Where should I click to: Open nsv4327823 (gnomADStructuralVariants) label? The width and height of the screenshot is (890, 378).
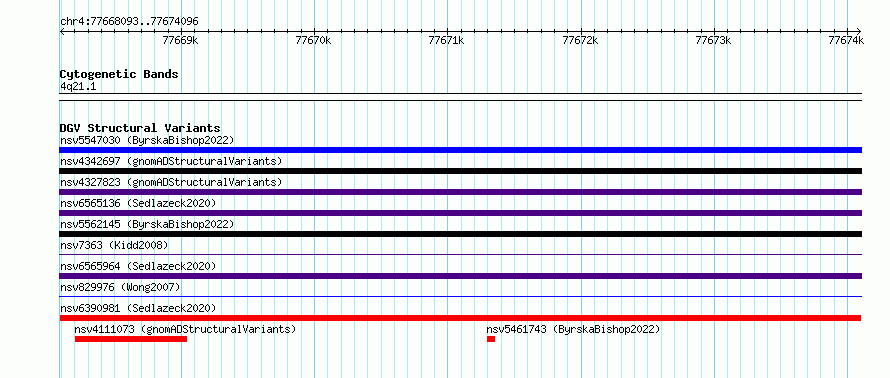(171, 182)
